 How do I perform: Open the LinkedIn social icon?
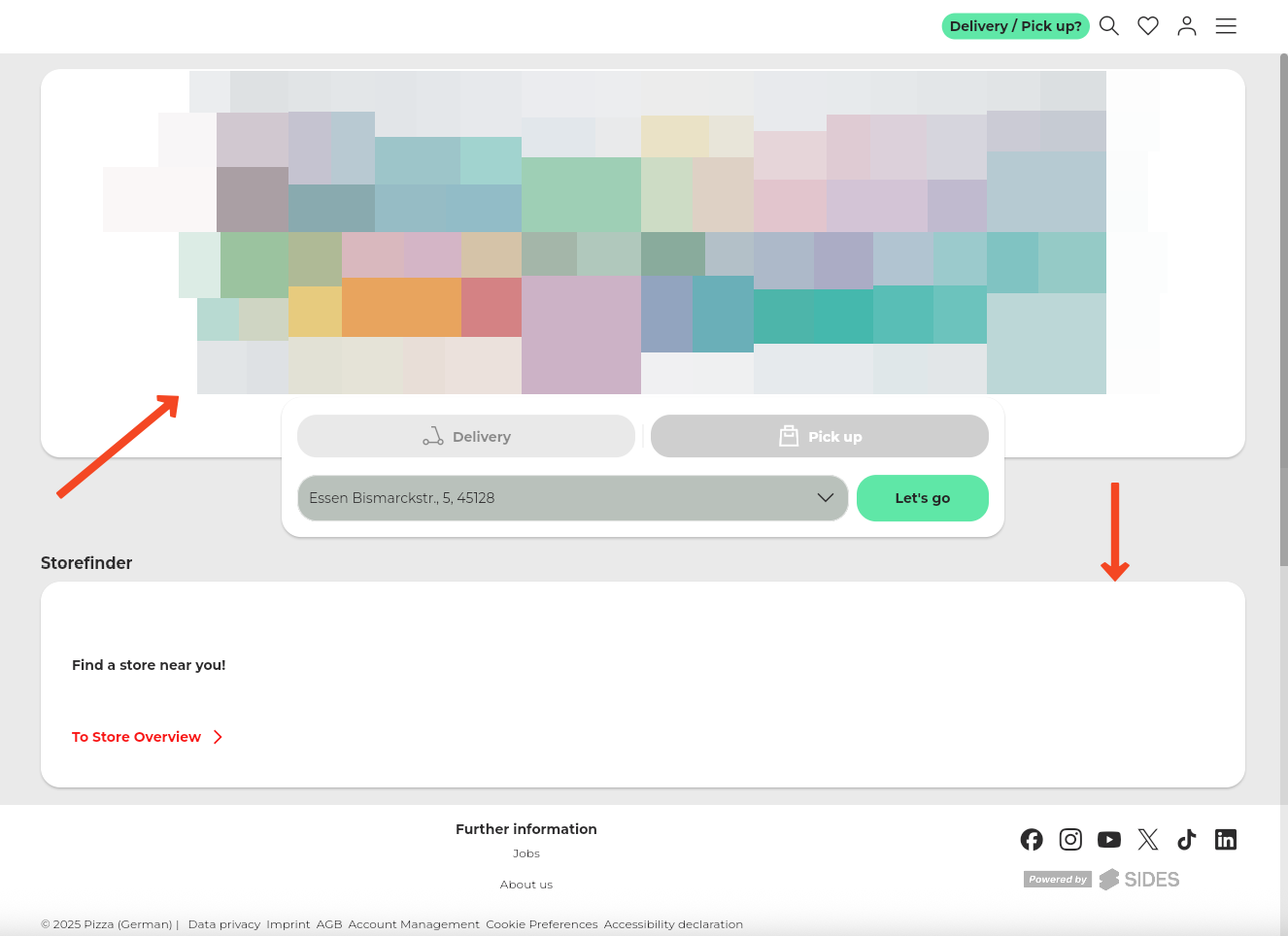click(1226, 839)
